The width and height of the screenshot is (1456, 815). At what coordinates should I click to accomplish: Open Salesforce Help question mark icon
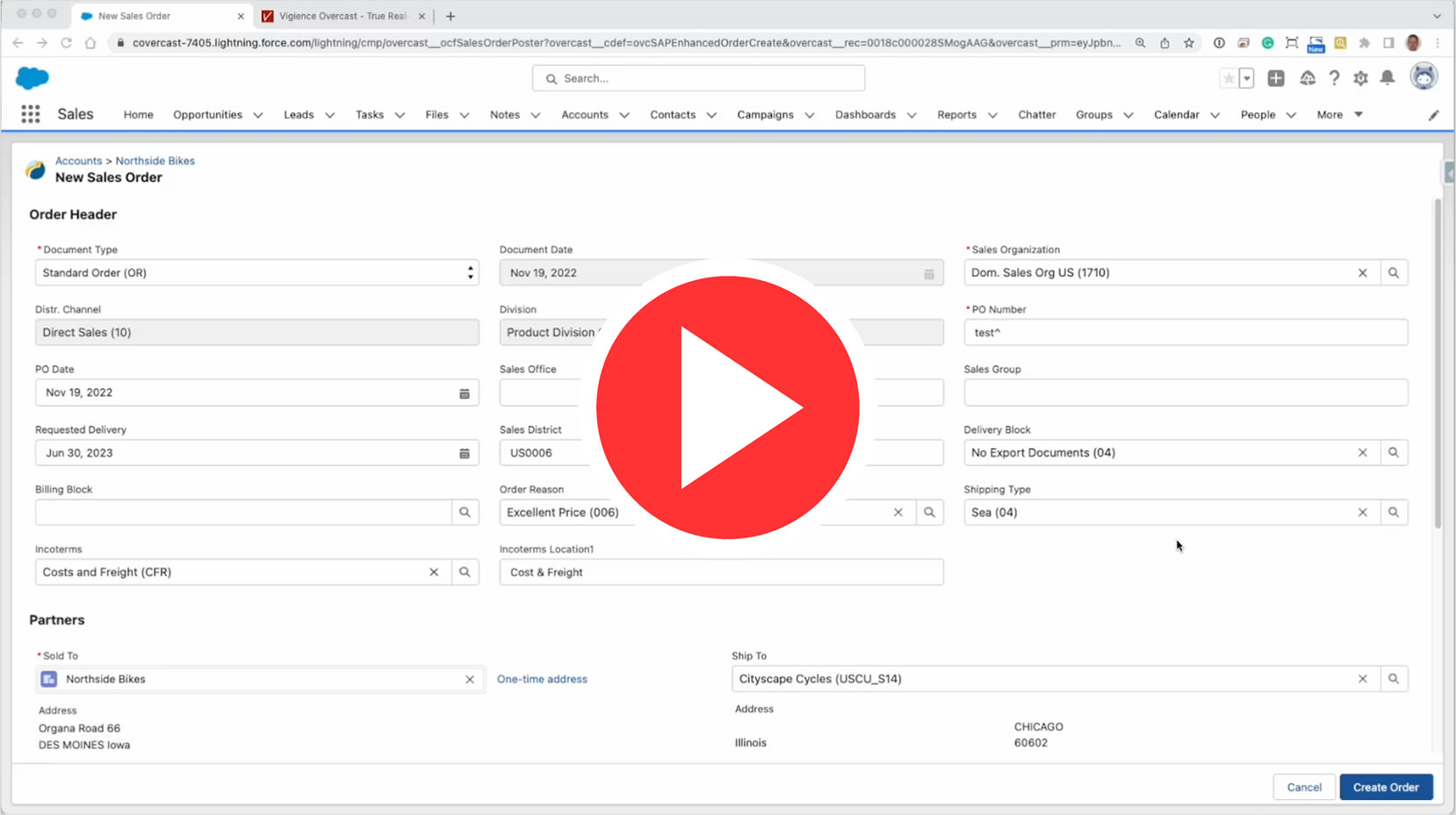point(1334,78)
